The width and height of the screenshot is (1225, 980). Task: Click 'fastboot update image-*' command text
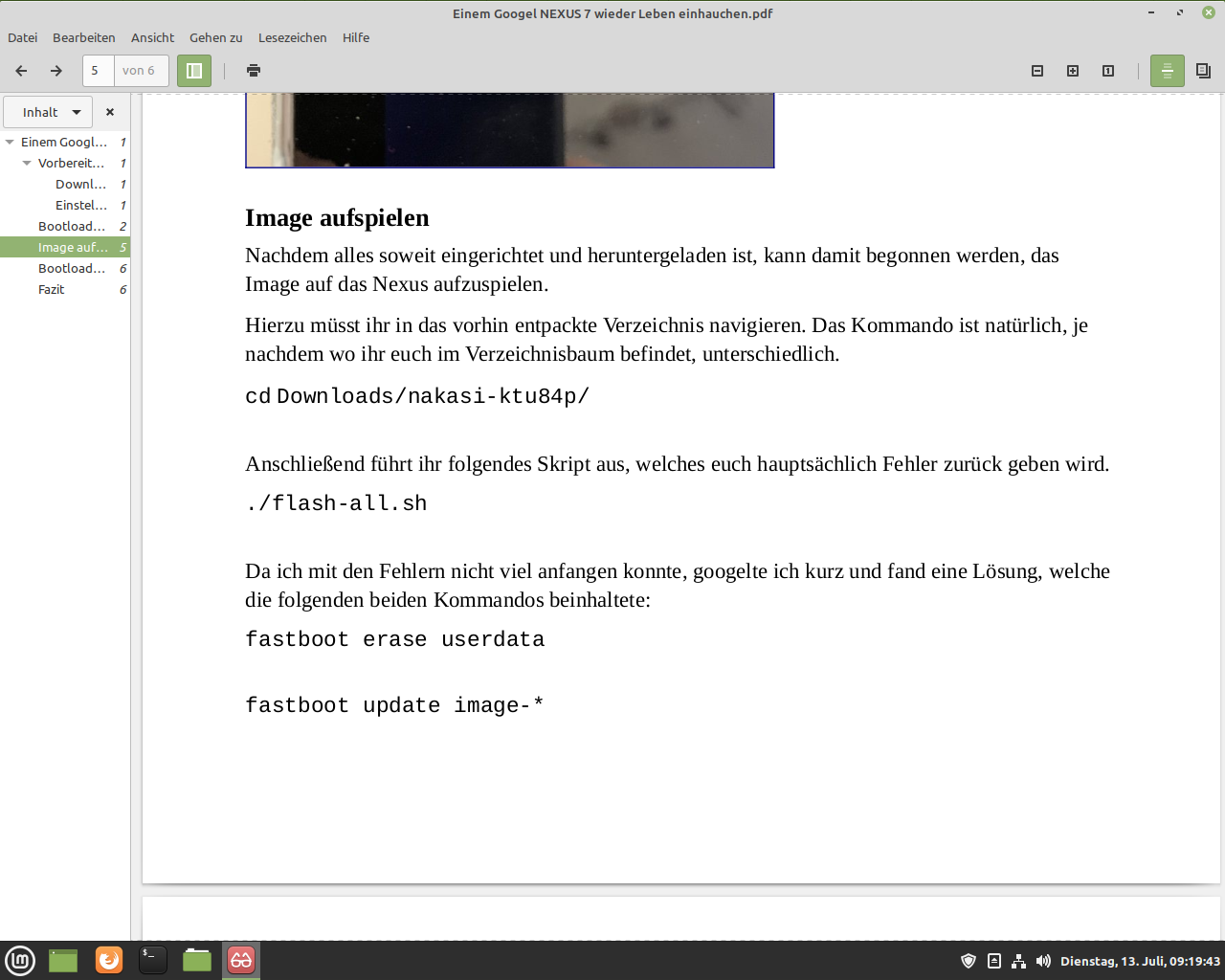(x=394, y=705)
